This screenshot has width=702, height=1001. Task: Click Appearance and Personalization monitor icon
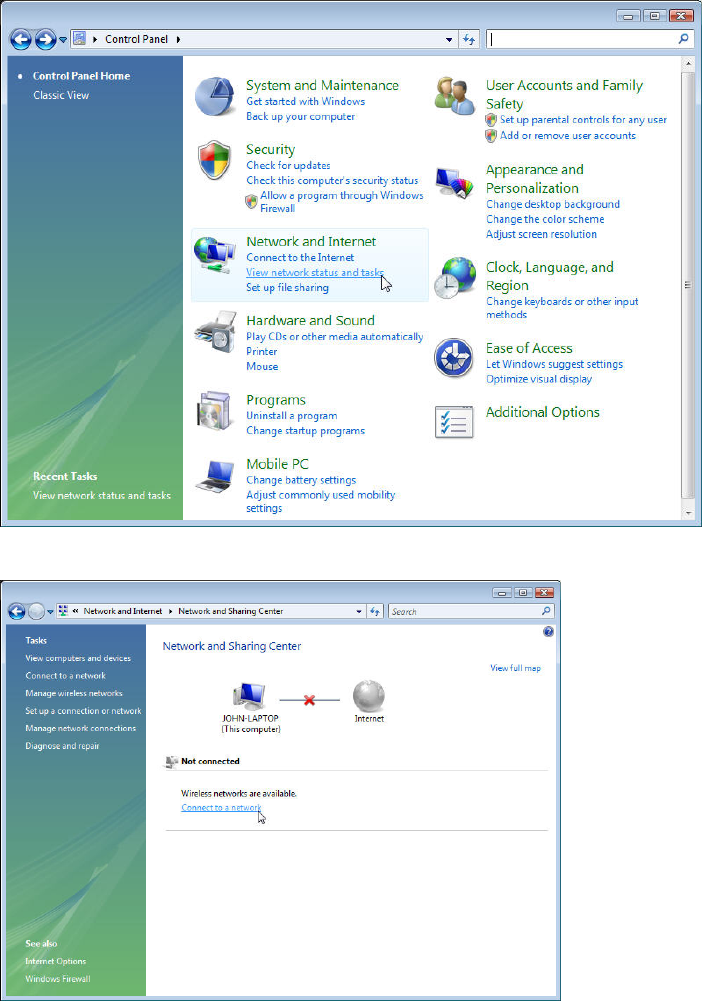454,182
